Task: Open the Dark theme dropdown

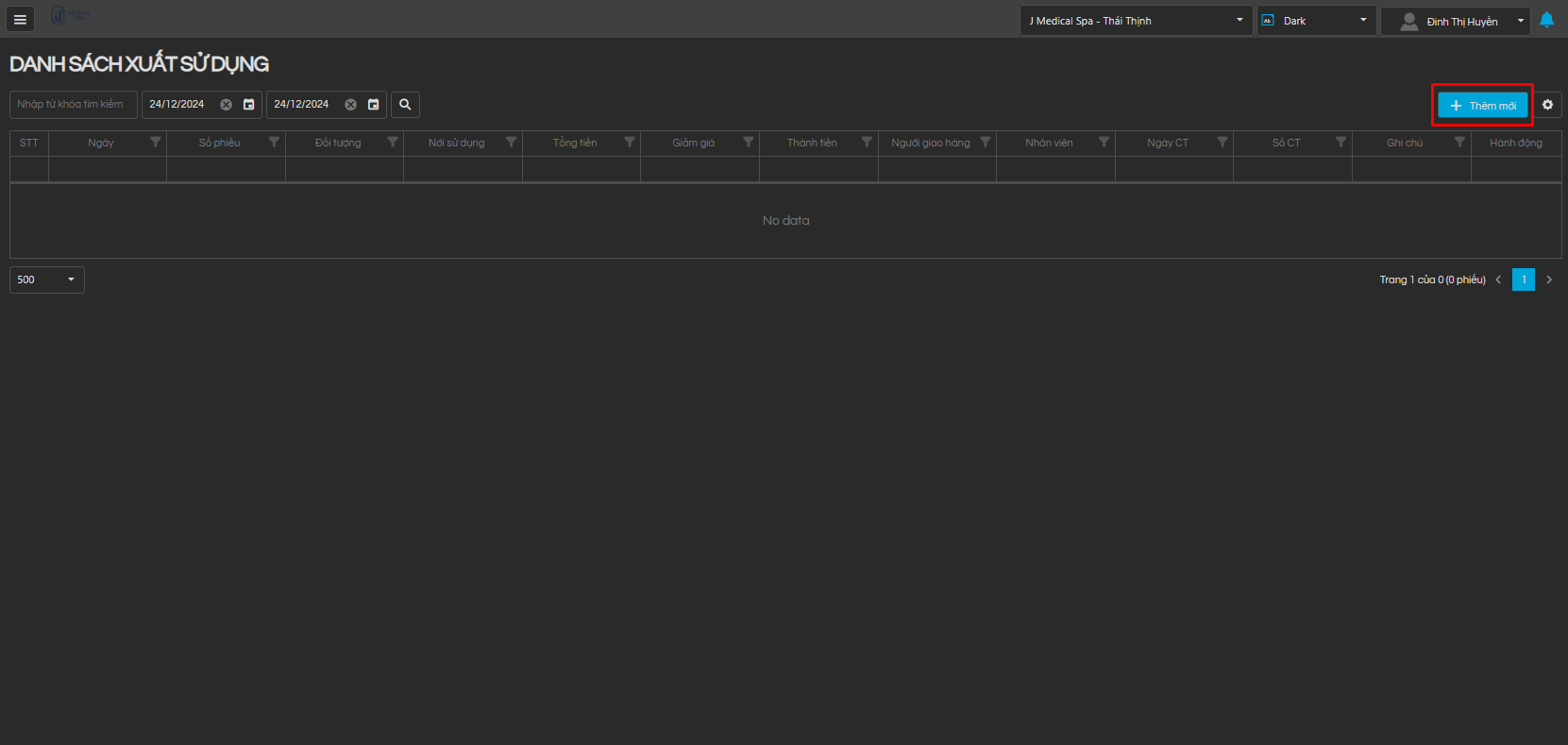Action: pos(1316,21)
